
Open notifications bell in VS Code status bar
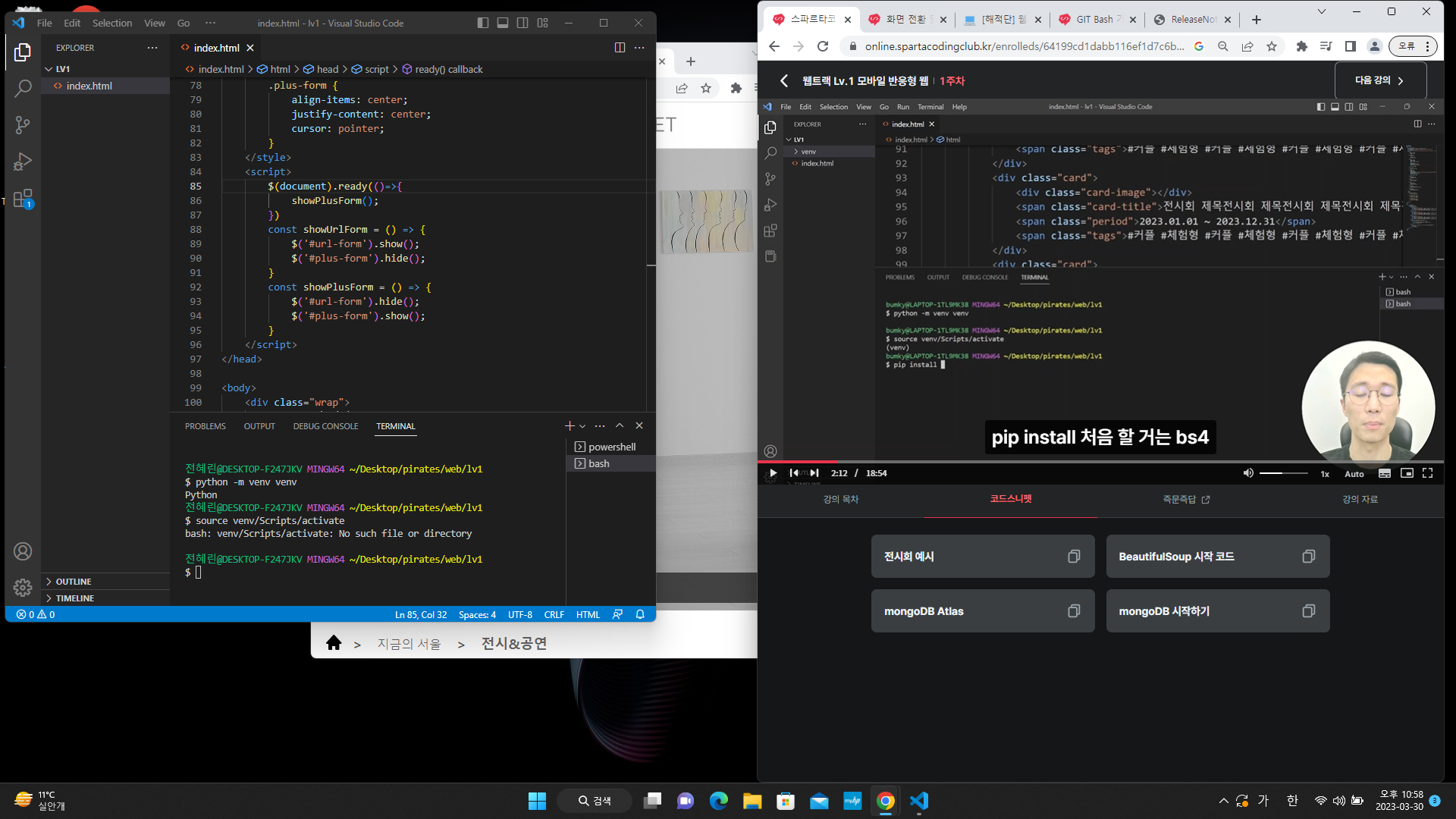pos(640,615)
